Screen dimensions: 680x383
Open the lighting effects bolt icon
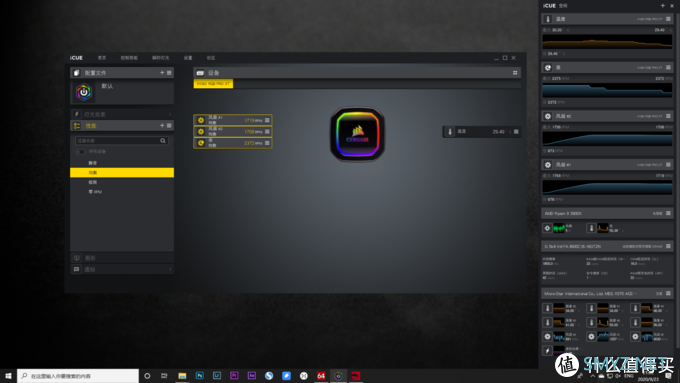click(x=77, y=114)
